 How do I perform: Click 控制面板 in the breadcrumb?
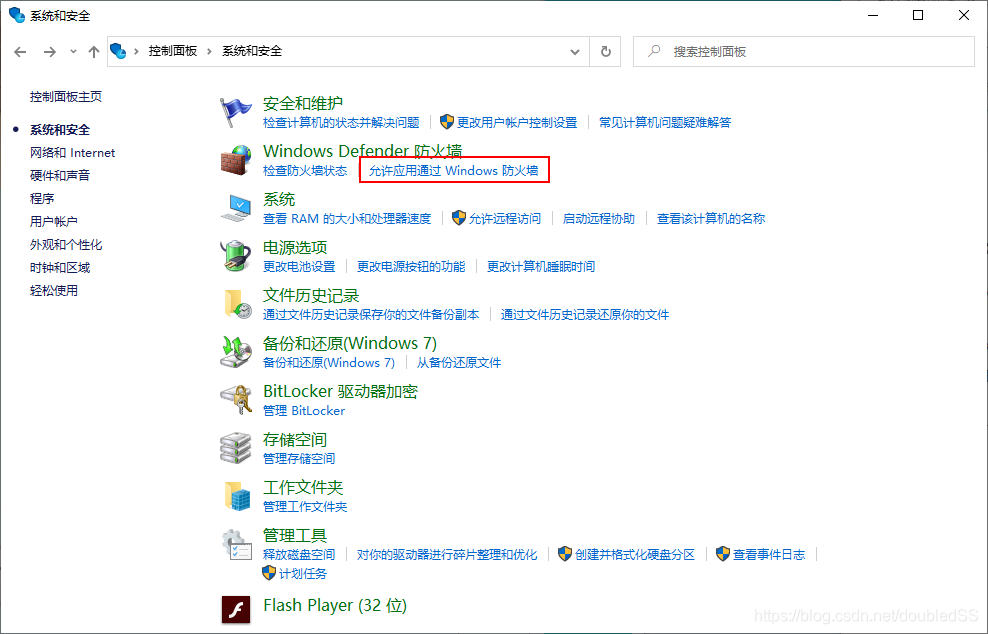[x=173, y=51]
